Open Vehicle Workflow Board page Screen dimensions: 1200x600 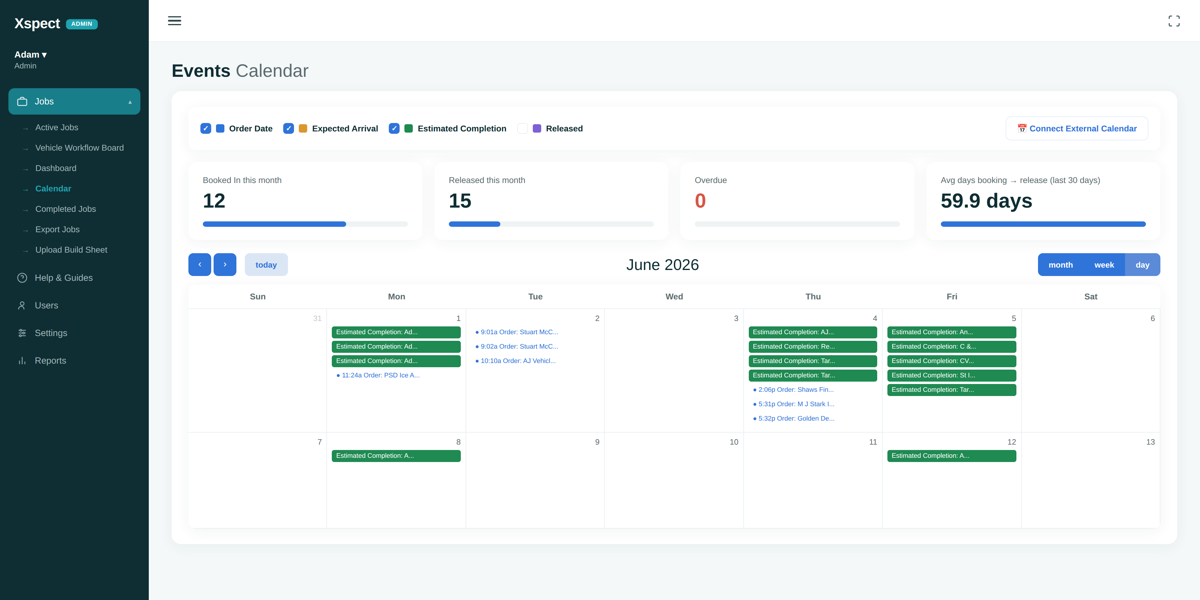click(79, 148)
